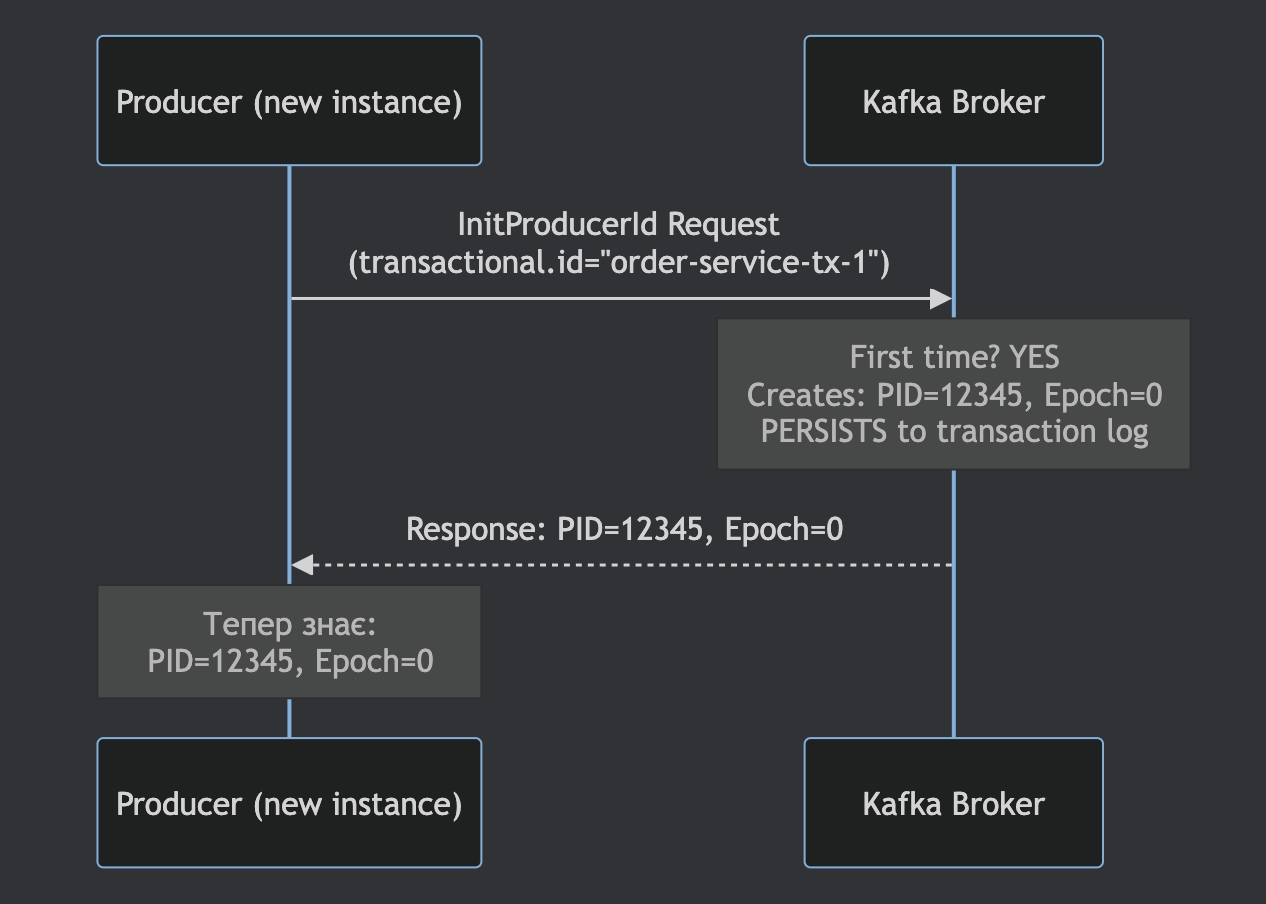Click the top Kafka Broker box
Screen dimensions: 1266x904
pyautogui.click(x=953, y=101)
